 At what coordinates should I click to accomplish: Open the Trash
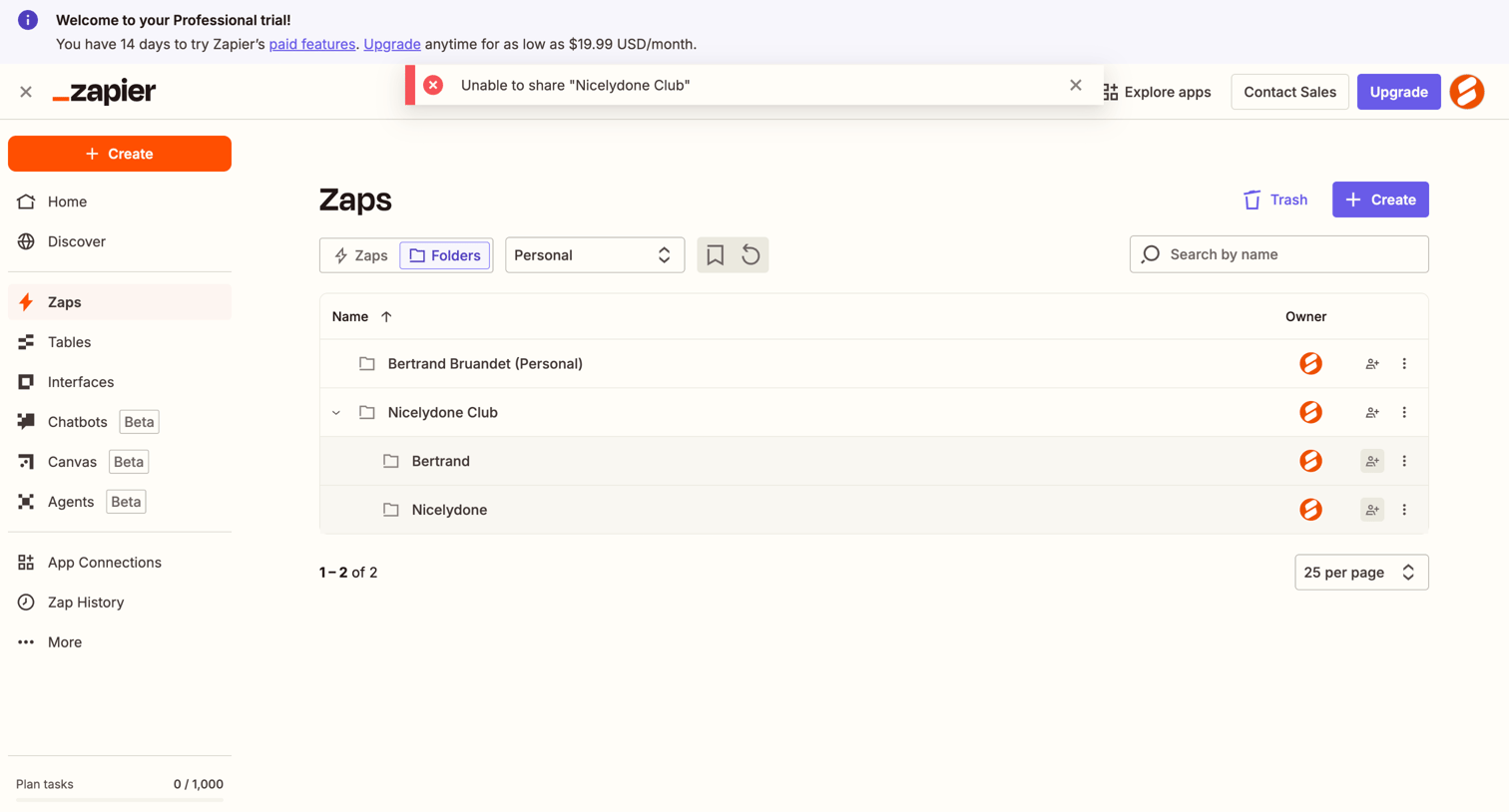point(1275,200)
